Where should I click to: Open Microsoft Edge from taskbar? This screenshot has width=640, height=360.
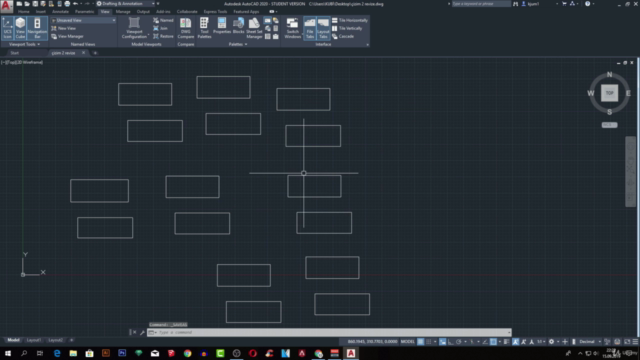(x=57, y=353)
